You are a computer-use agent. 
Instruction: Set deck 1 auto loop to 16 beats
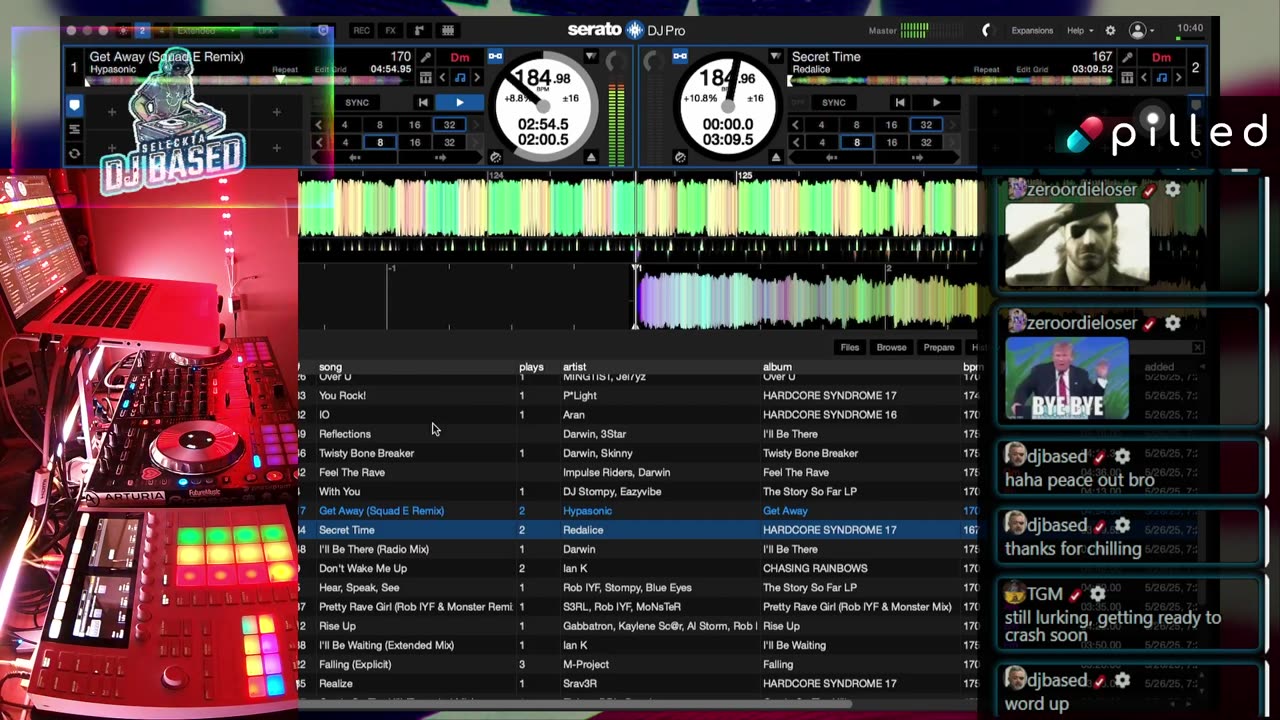tap(414, 125)
